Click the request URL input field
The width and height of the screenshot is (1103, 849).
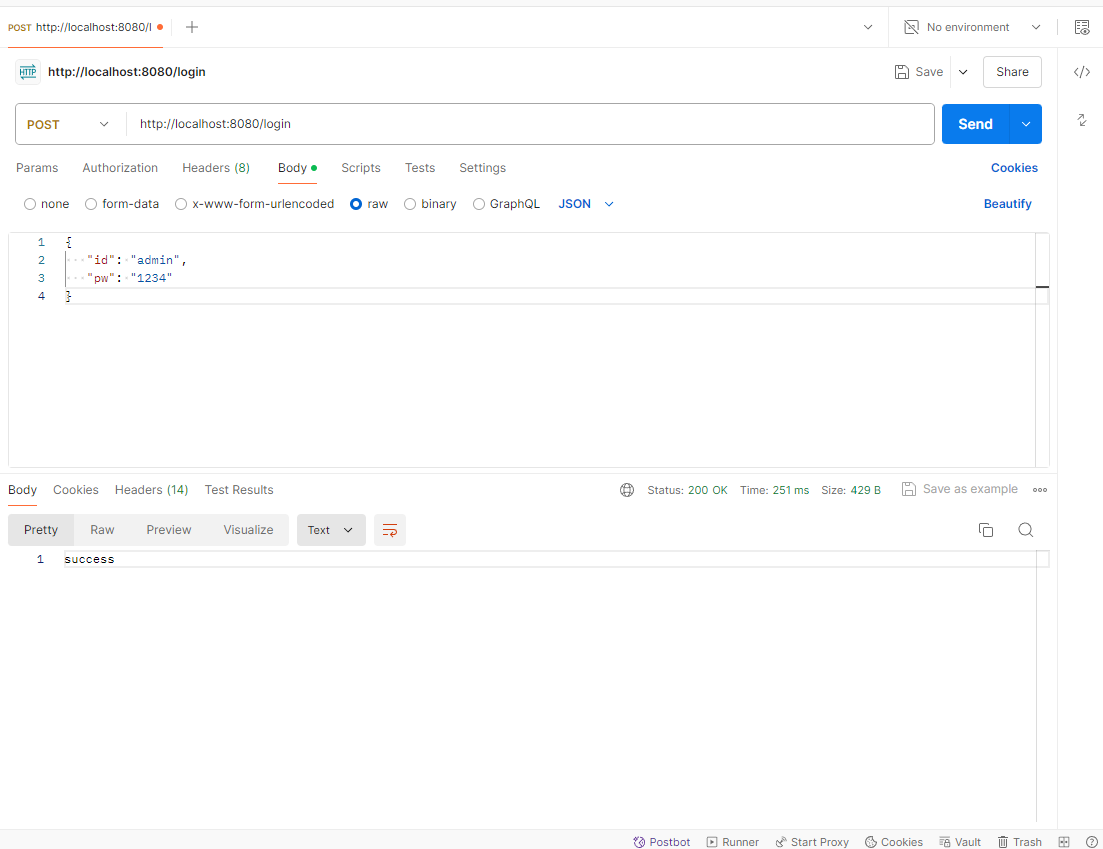pos(530,125)
